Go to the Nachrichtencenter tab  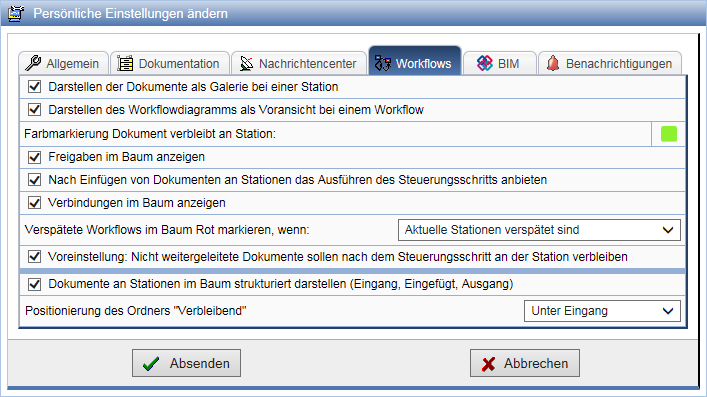[298, 63]
